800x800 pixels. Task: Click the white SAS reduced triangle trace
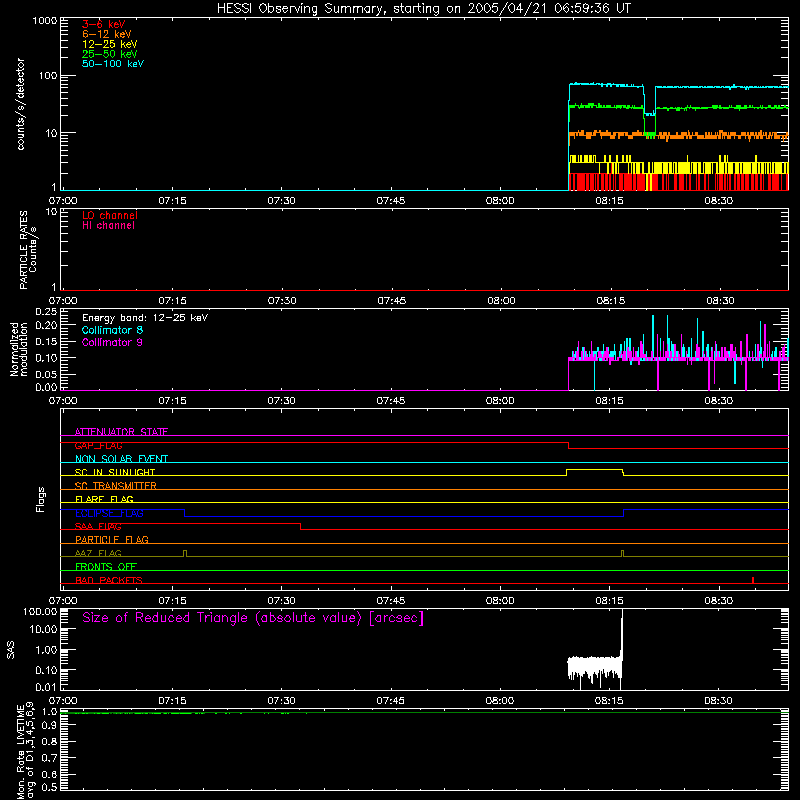(595, 666)
